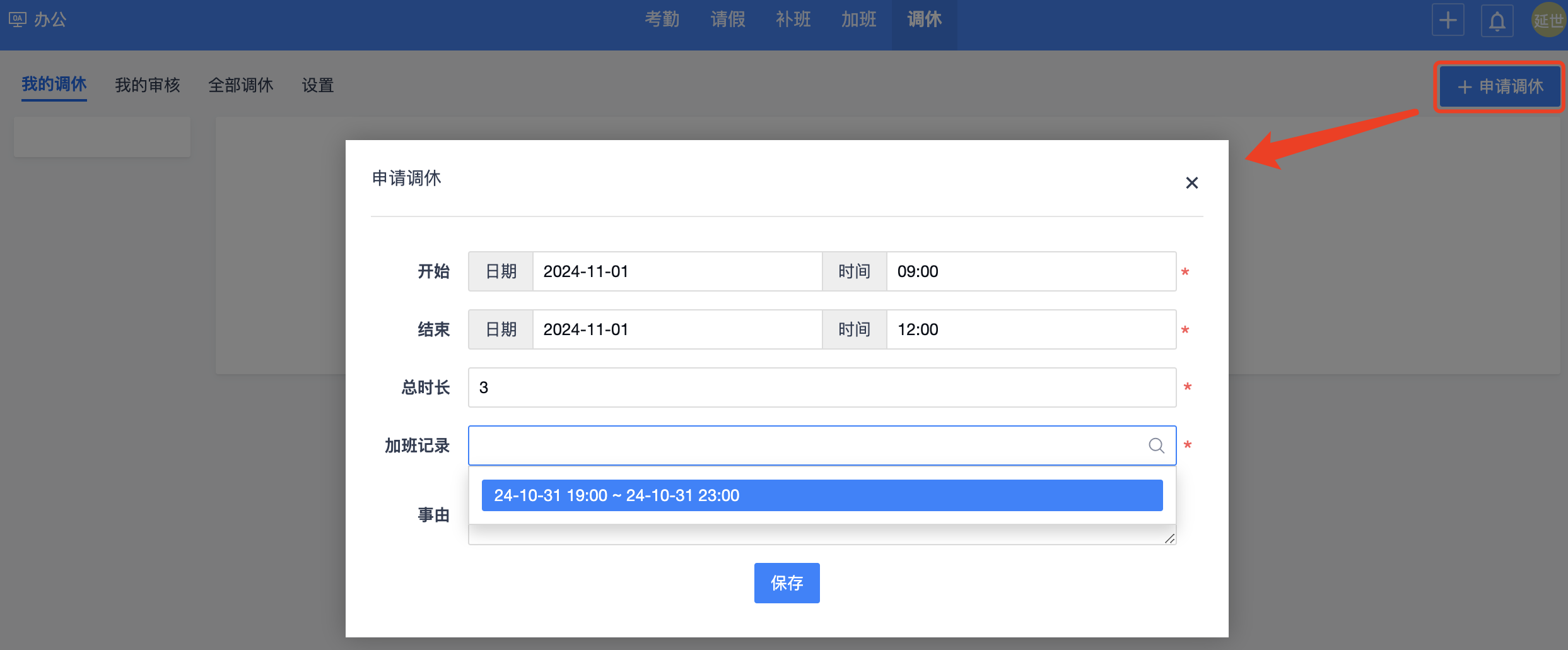
Task: Open the end time picker 12:00
Action: pos(1030,329)
